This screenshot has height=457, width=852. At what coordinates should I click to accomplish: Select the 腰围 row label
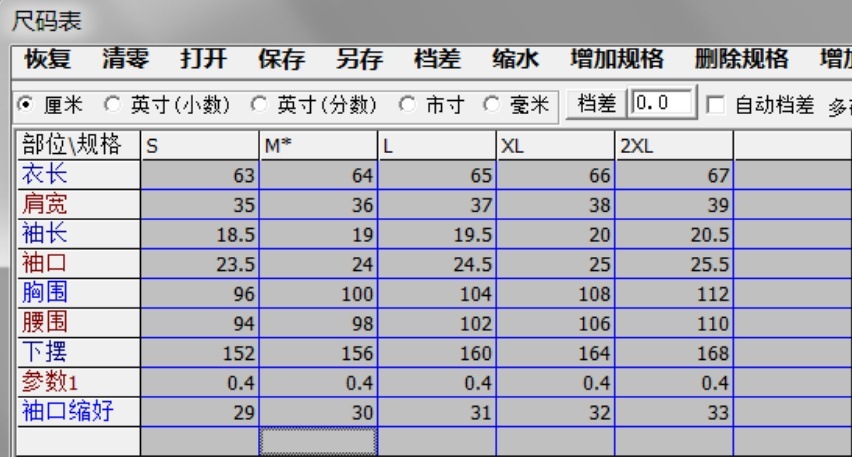coord(79,323)
